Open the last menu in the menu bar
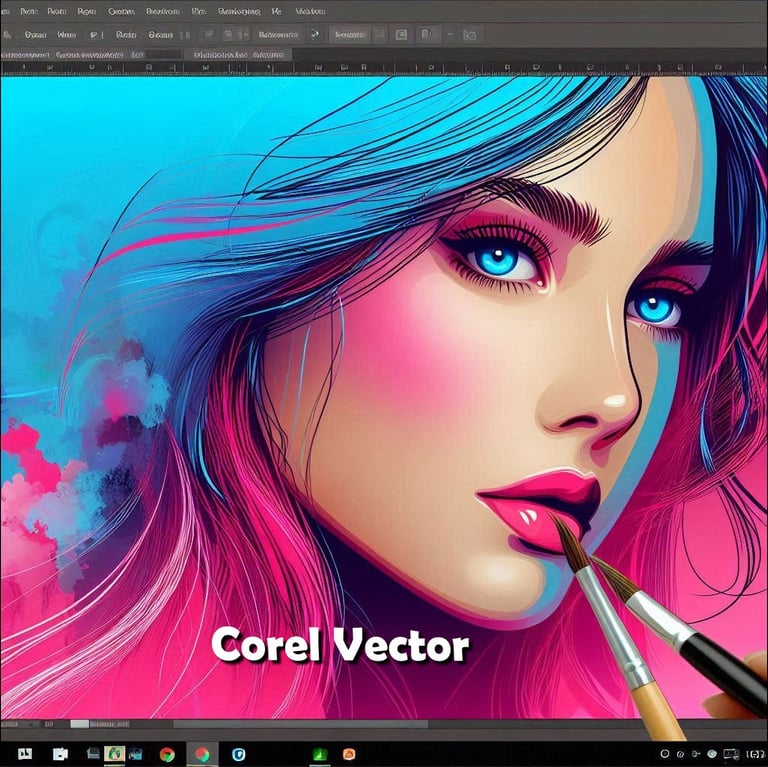Viewport: 768px width, 767px height. tap(311, 11)
